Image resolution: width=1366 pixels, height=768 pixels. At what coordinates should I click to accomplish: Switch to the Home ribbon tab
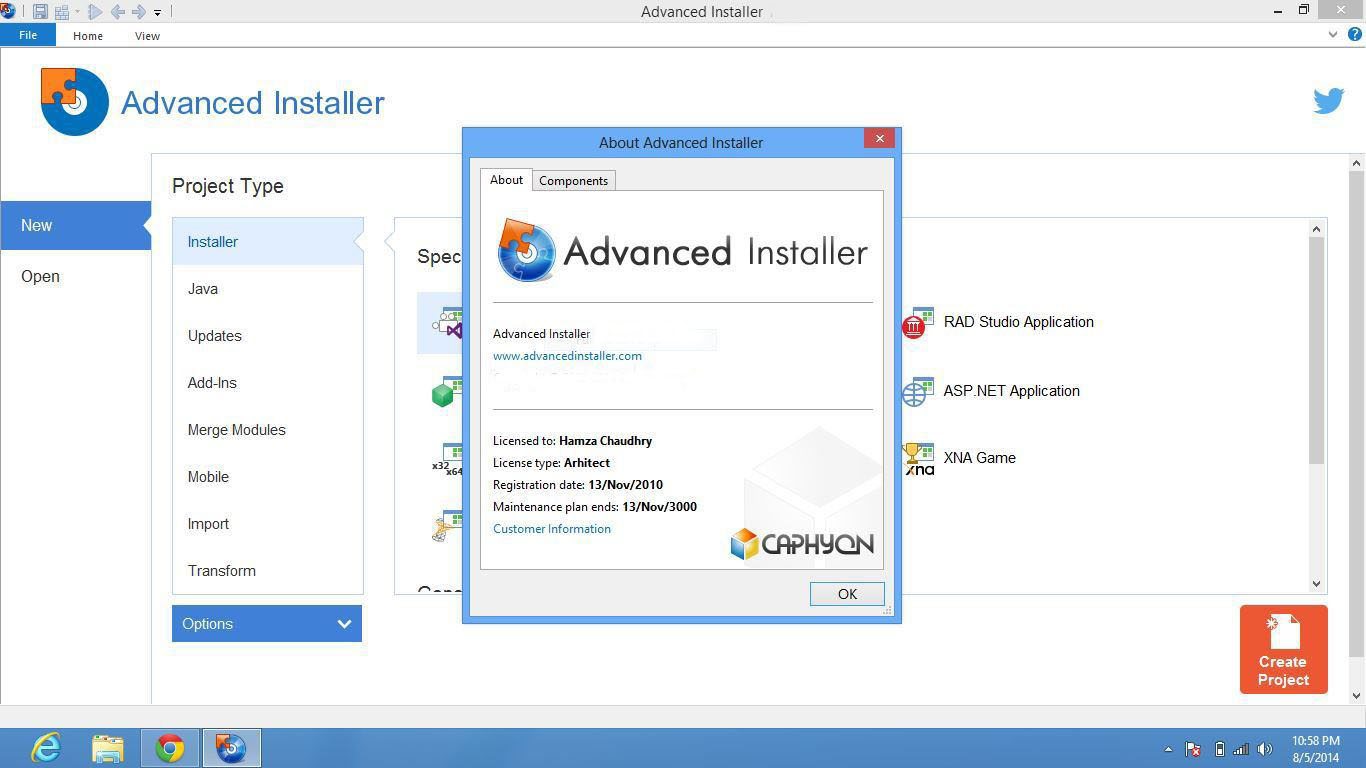point(87,36)
